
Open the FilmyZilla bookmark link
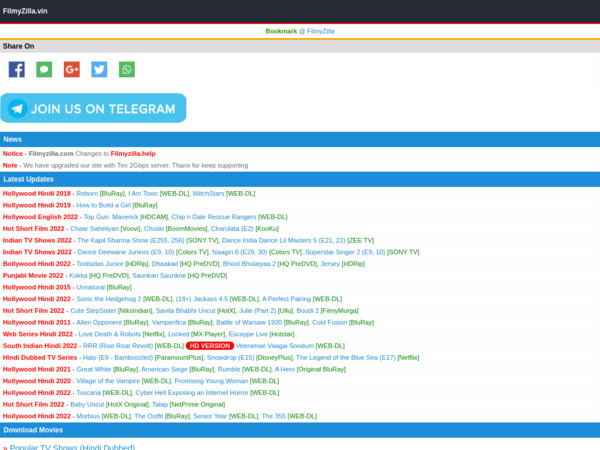point(321,31)
